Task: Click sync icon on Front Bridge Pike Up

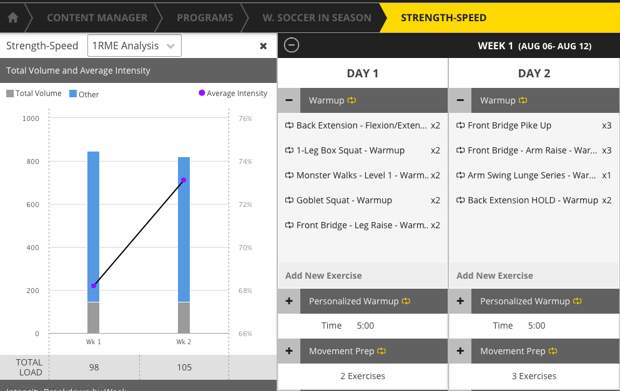Action: pyautogui.click(x=460, y=125)
